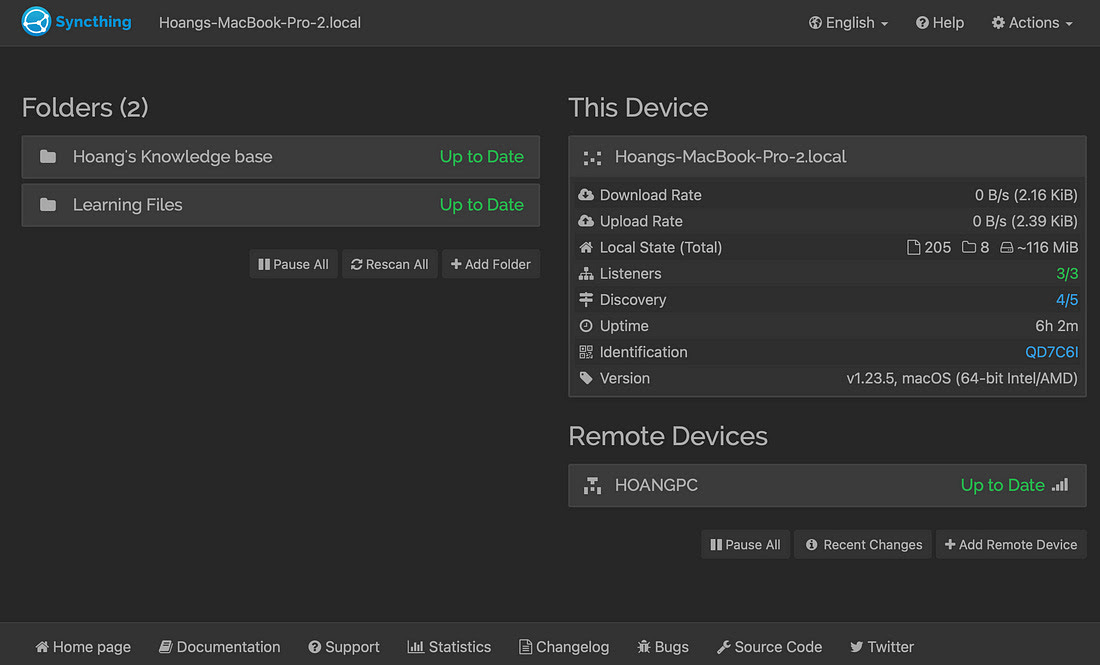
Task: Click Hoangs-MacBook-Pro-2.local title in navbar
Action: coord(260,22)
